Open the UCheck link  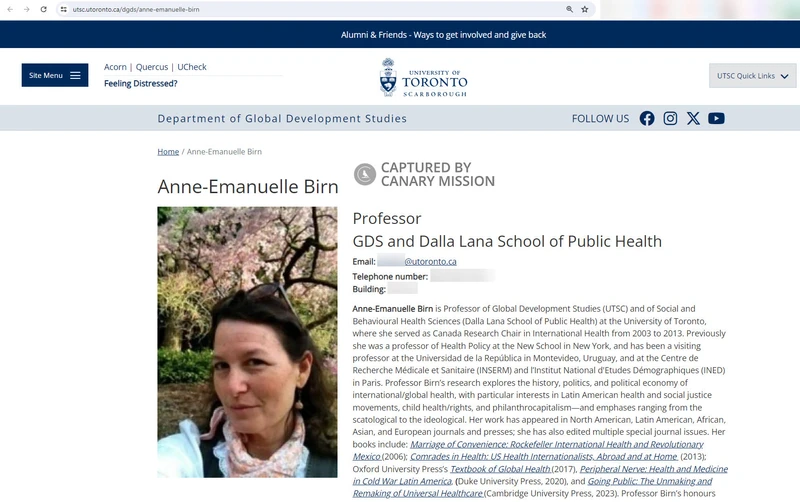(192, 67)
